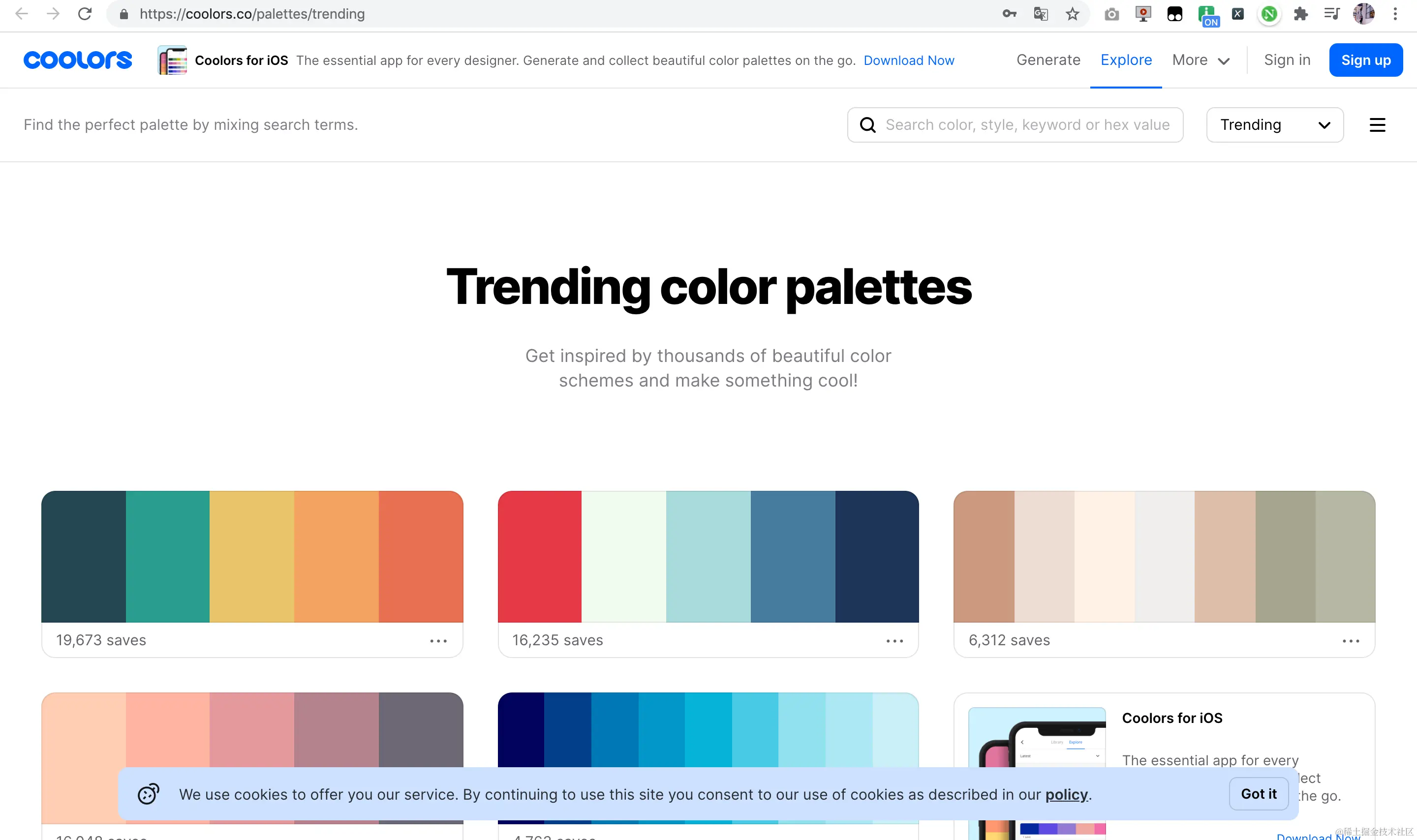Open the hamburger filter menu icon
Viewport: 1417px width, 840px height.
point(1377,125)
